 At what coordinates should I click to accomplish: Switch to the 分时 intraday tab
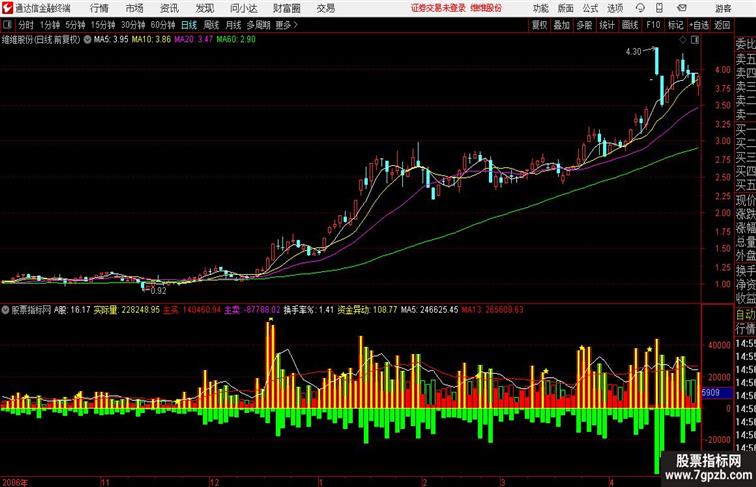click(x=26, y=25)
